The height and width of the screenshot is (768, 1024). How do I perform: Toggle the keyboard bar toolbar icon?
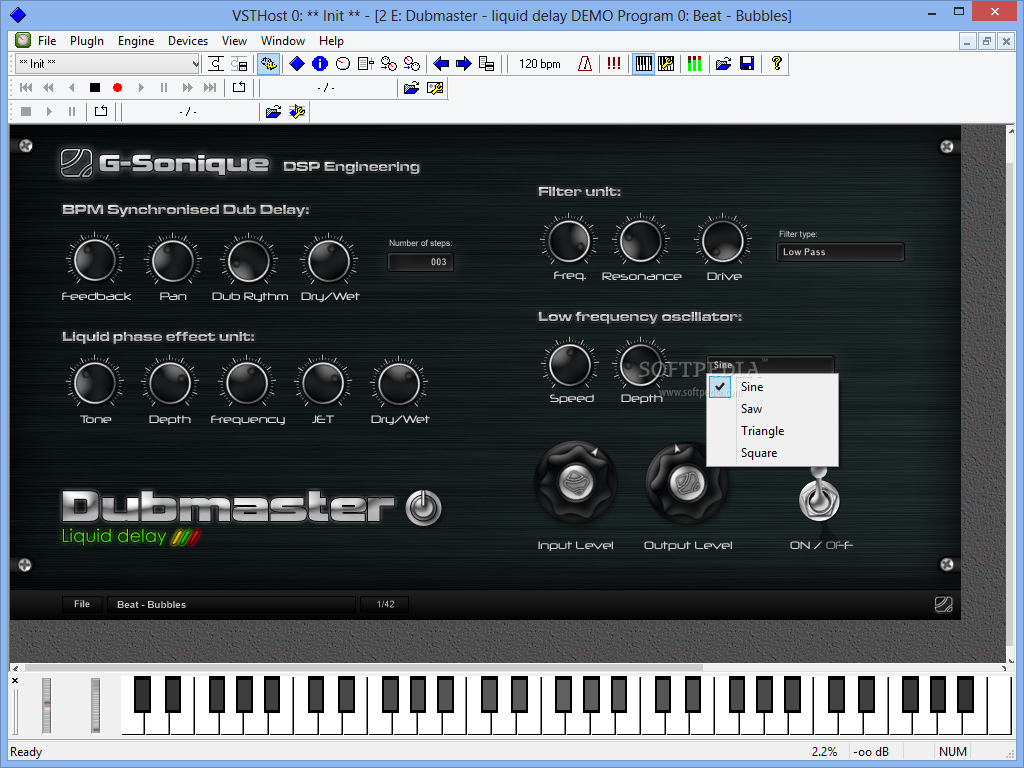pos(643,63)
